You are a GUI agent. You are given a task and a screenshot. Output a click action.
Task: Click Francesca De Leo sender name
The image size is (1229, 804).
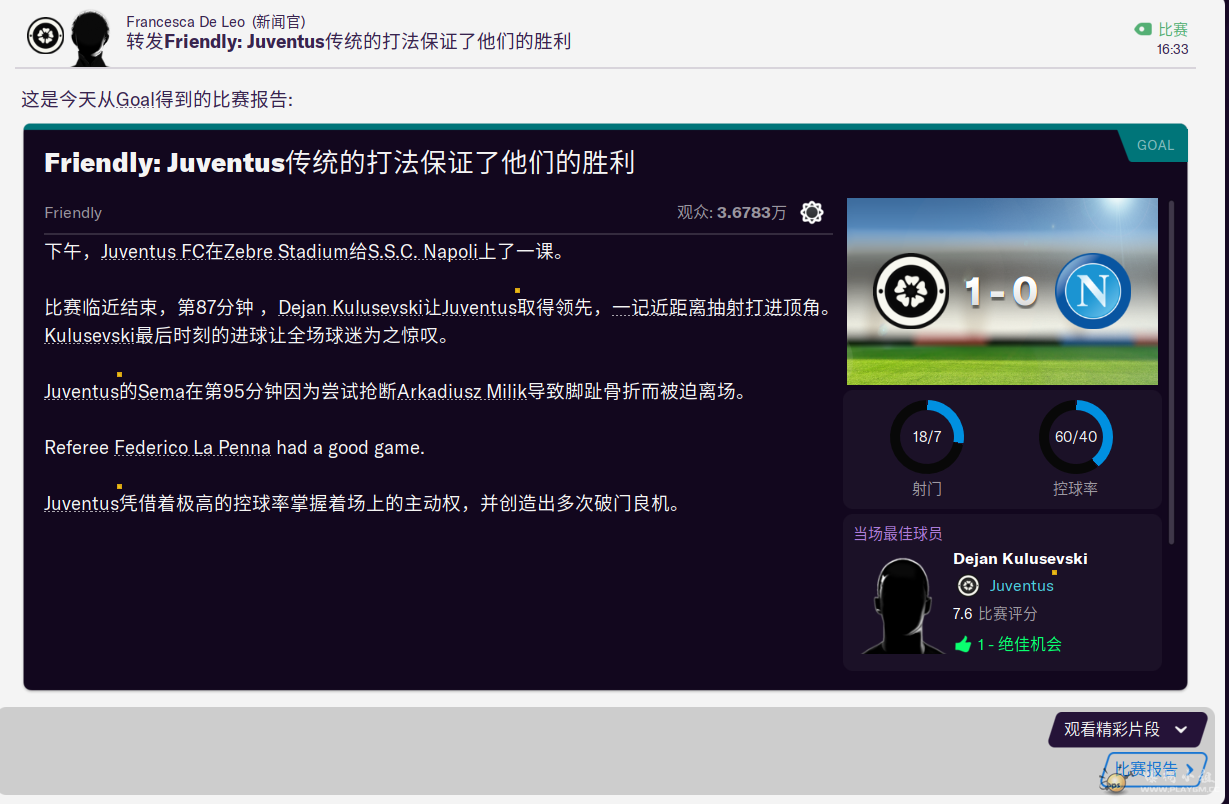(x=186, y=22)
